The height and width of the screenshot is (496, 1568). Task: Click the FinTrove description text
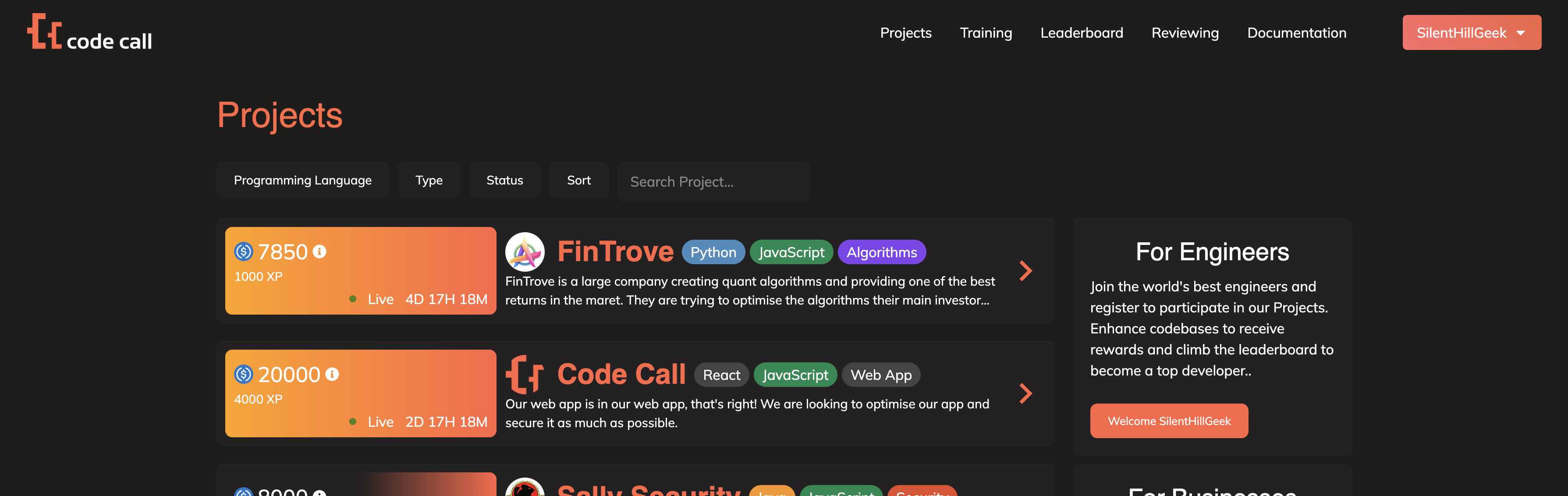tap(750, 291)
